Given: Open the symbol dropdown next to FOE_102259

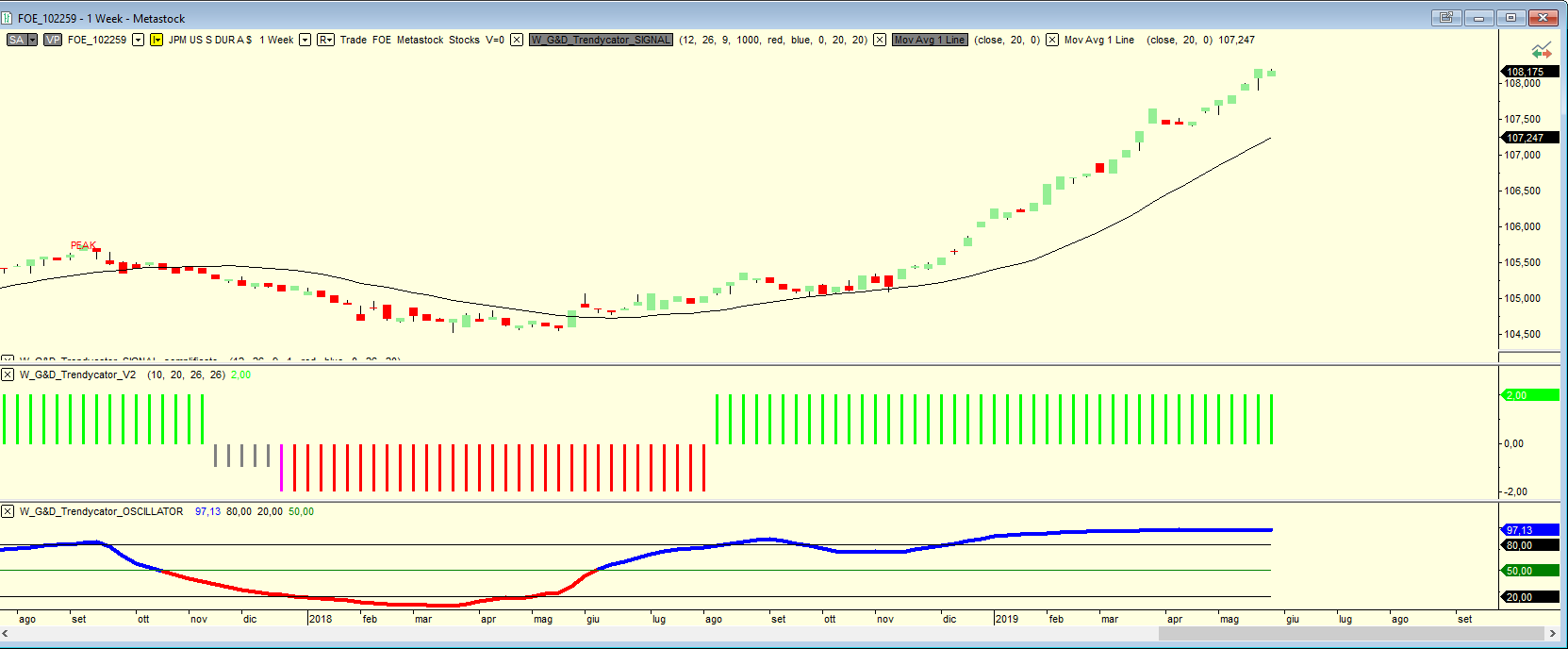Looking at the screenshot, I should (138, 40).
